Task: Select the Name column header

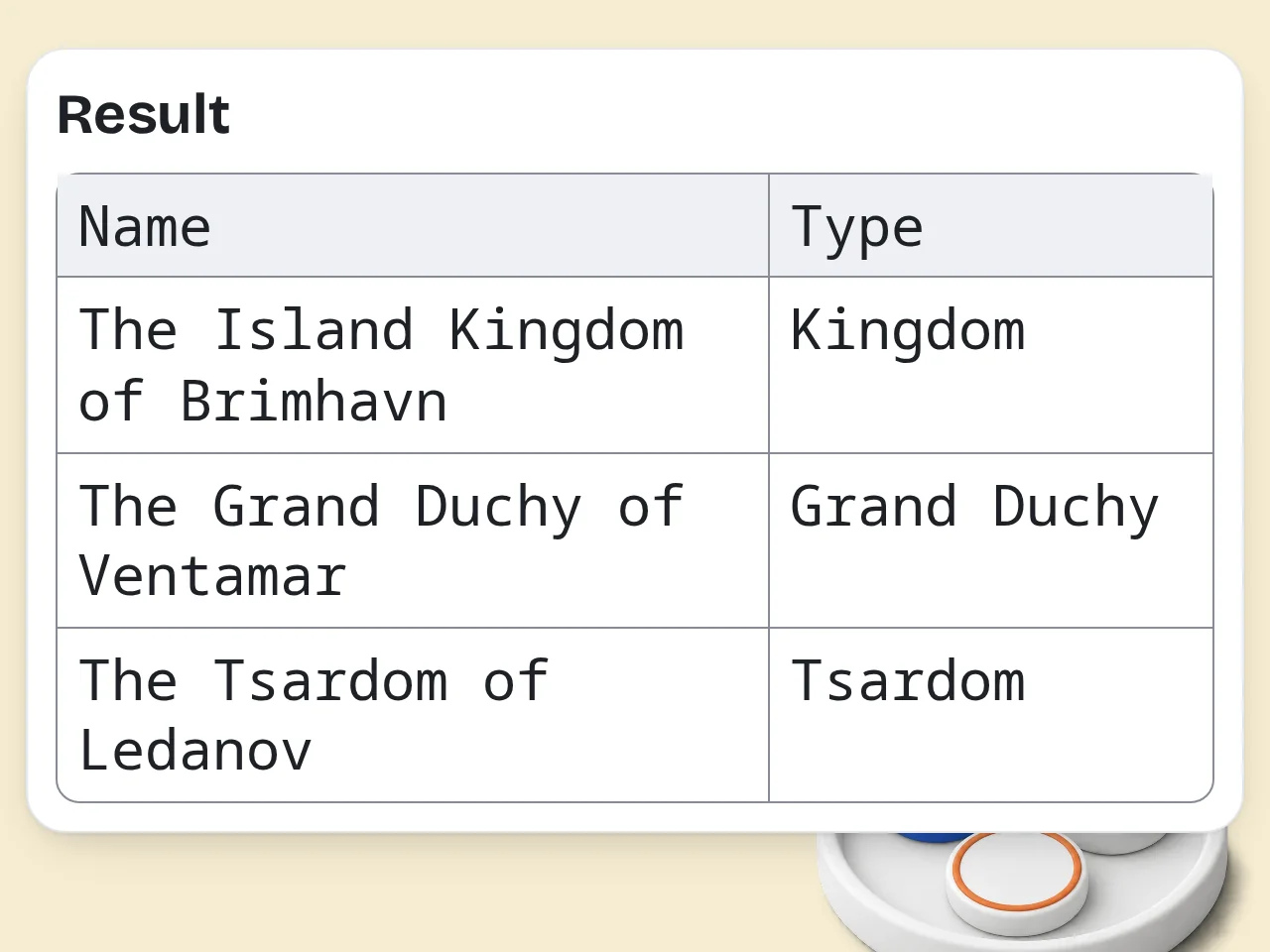Action: click(413, 225)
